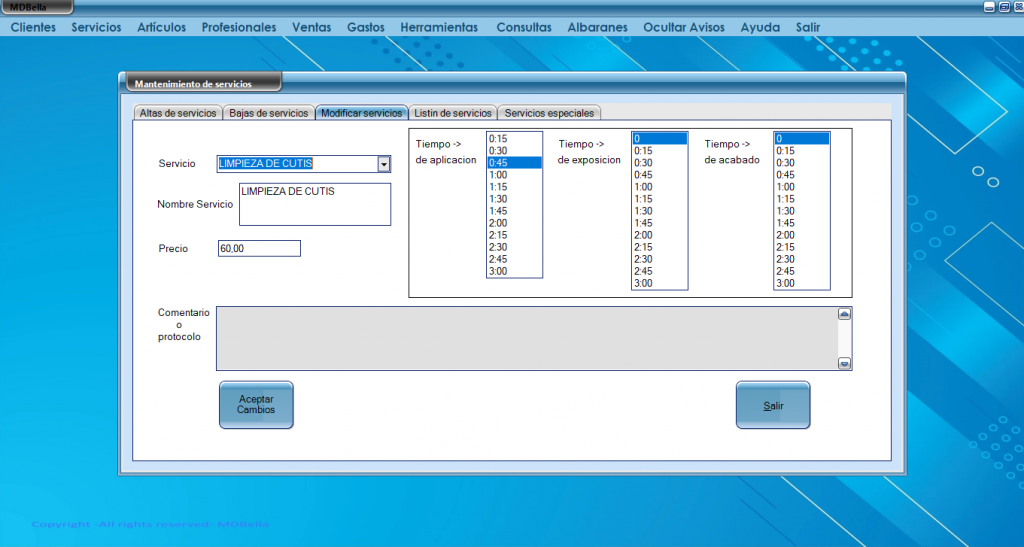Open the Gastos menu

point(366,27)
